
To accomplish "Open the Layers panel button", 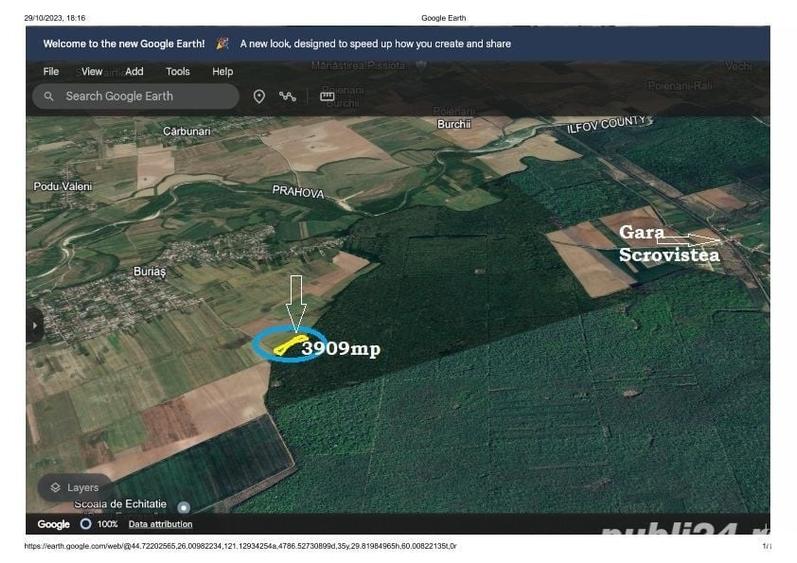I will tap(74, 487).
